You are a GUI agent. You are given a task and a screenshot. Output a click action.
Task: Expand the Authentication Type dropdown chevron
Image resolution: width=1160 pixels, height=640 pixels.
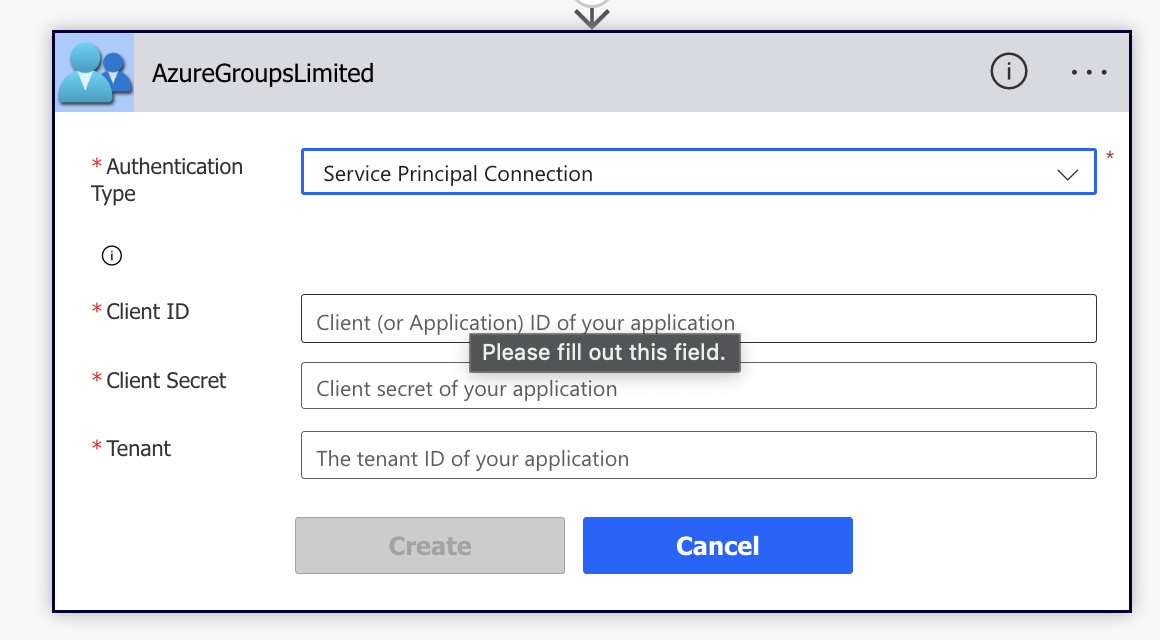(x=1067, y=174)
